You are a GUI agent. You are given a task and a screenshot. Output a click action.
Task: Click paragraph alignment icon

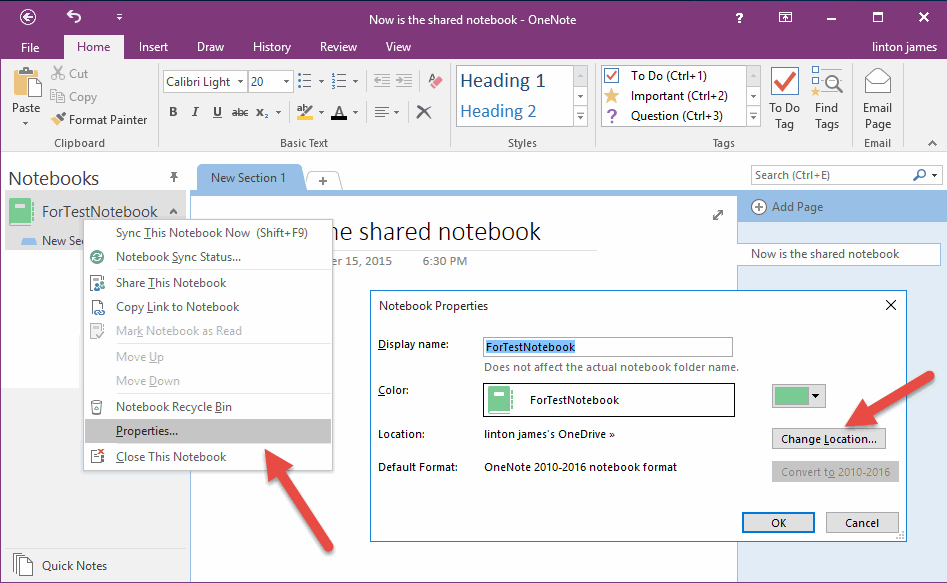(x=382, y=112)
